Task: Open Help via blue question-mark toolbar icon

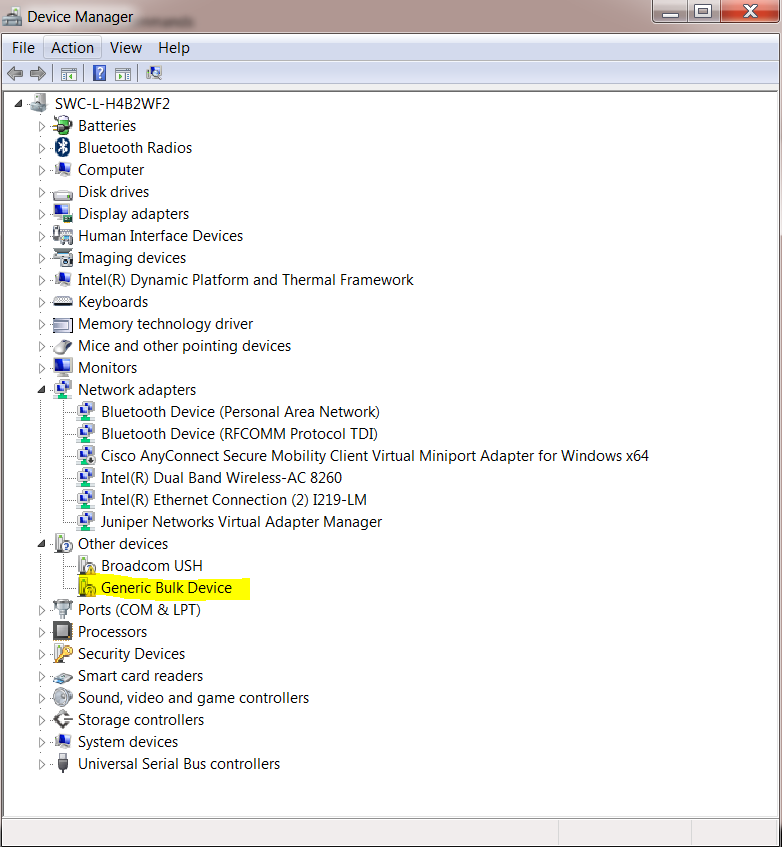Action: pos(99,73)
